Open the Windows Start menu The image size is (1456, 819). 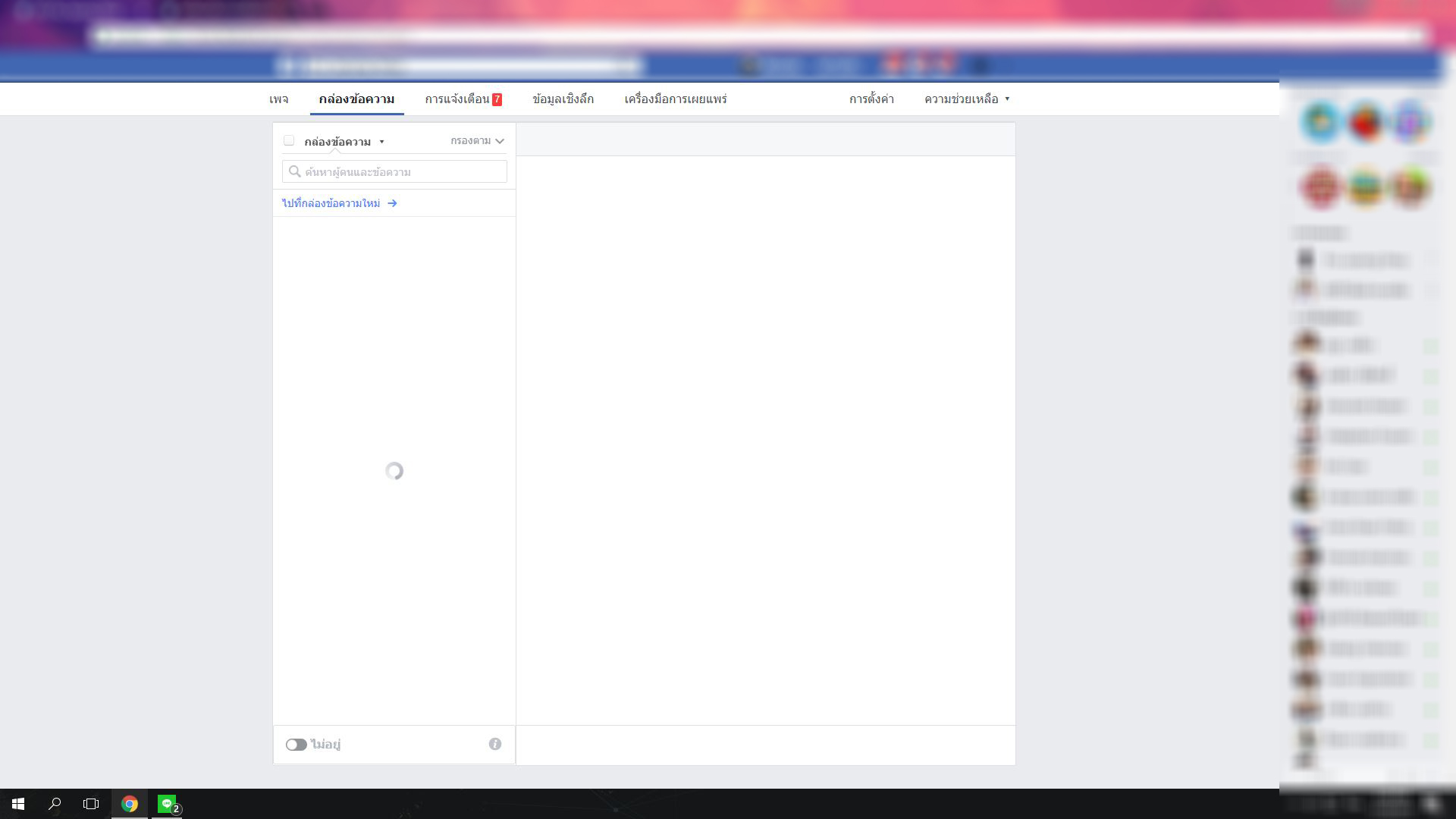click(18, 804)
